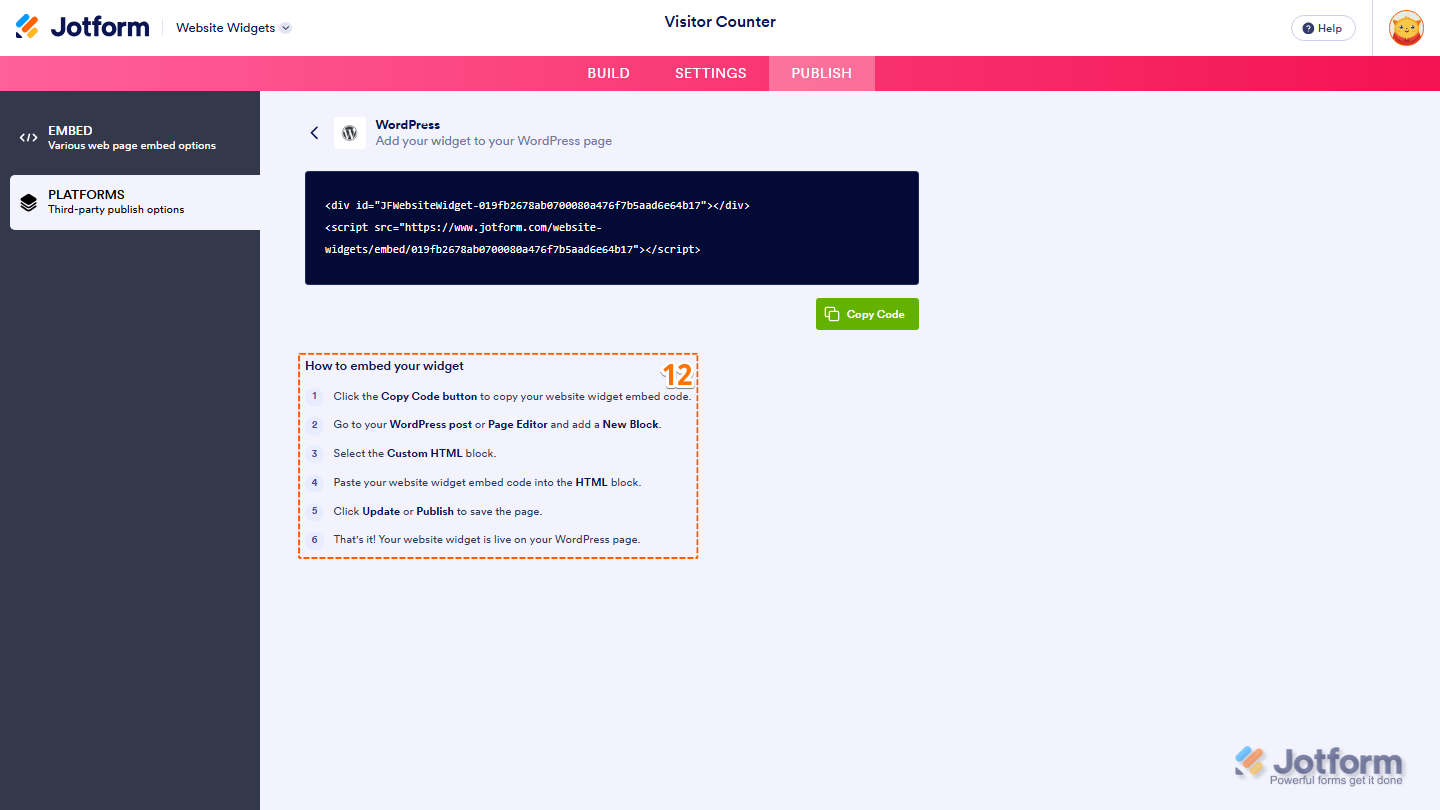Viewport: 1440px width, 810px height.
Task: Click the Platforms layers icon
Action: [29, 203]
